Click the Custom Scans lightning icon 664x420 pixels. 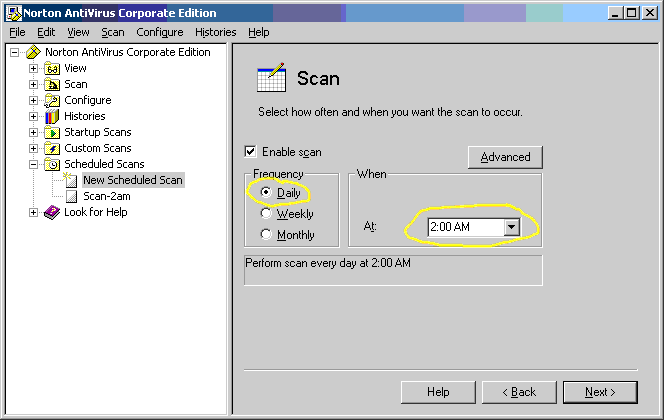click(52, 148)
